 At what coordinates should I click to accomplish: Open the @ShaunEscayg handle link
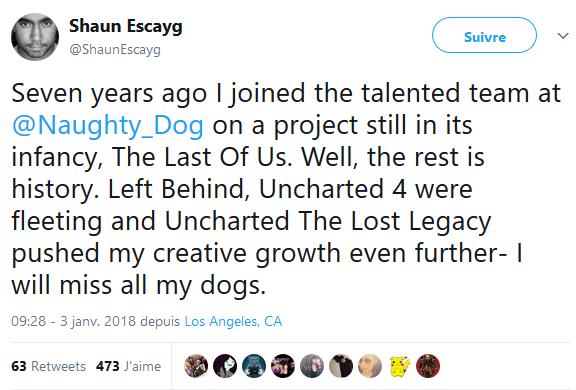click(x=115, y=50)
